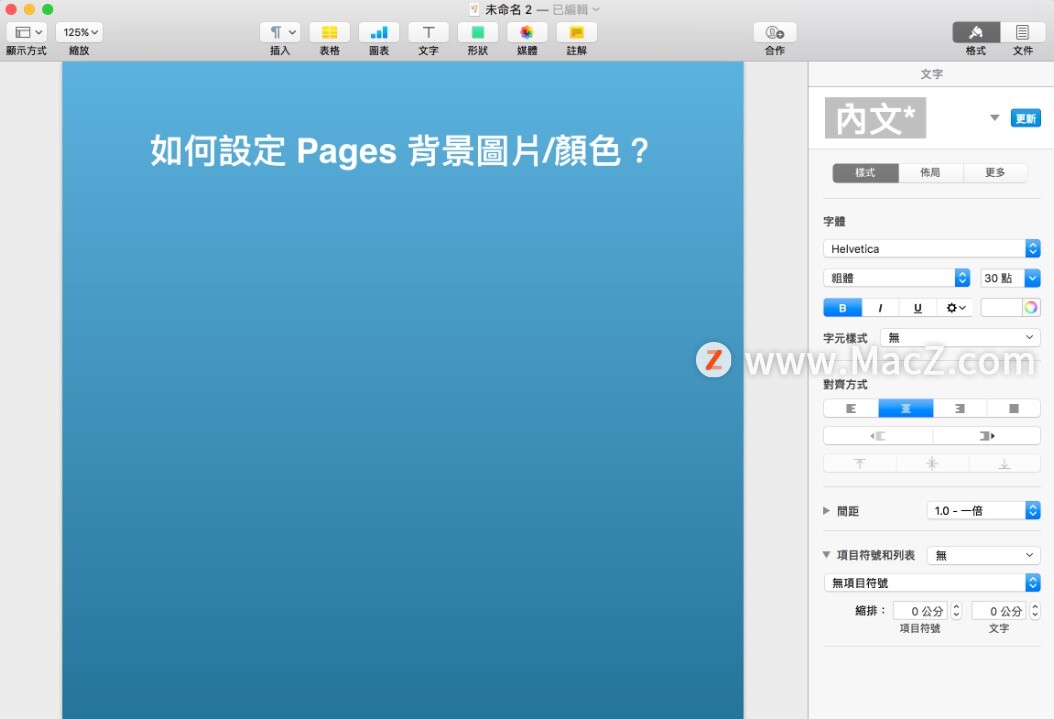Add a text box with 文字 icon

coord(428,32)
